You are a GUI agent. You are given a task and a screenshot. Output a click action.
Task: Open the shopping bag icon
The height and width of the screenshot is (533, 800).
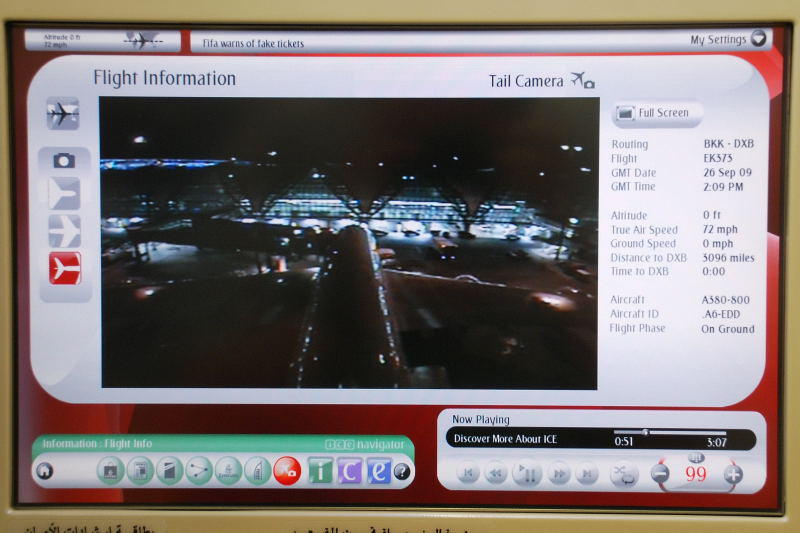point(111,471)
